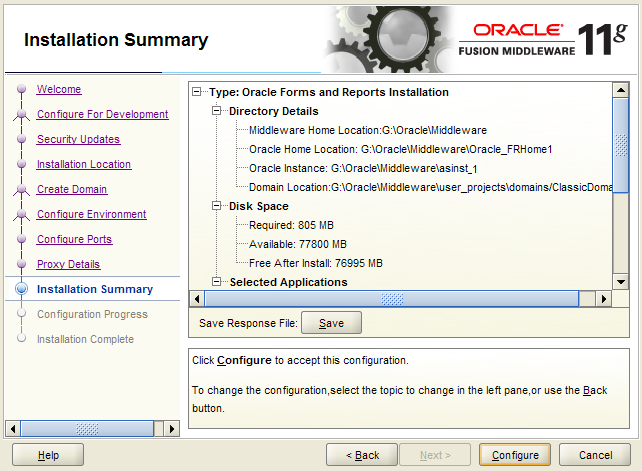Open Help for the installer
Image resolution: width=642 pixels, height=471 pixels.
point(48,455)
